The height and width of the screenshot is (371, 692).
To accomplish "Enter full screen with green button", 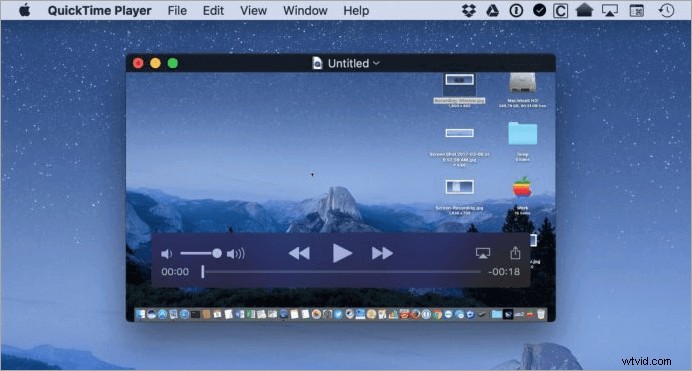I will tap(173, 63).
